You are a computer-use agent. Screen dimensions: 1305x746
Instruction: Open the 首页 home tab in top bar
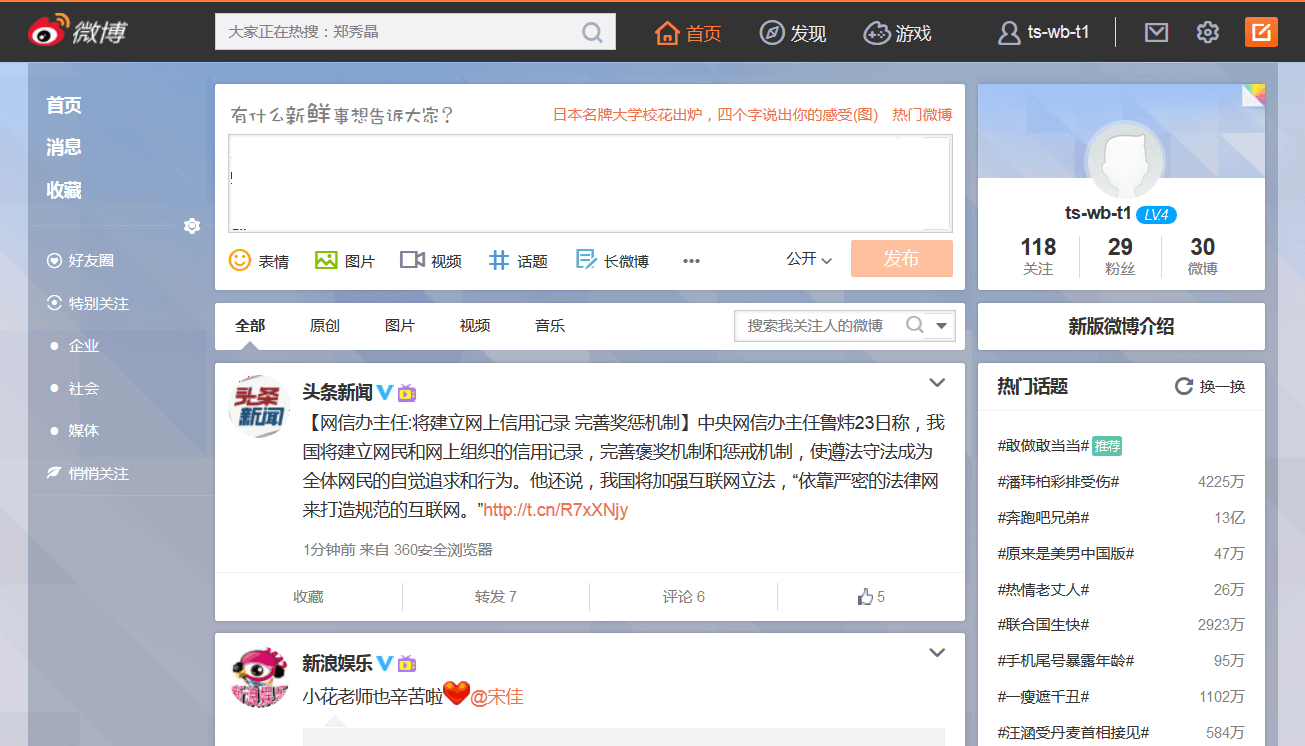[x=688, y=33]
